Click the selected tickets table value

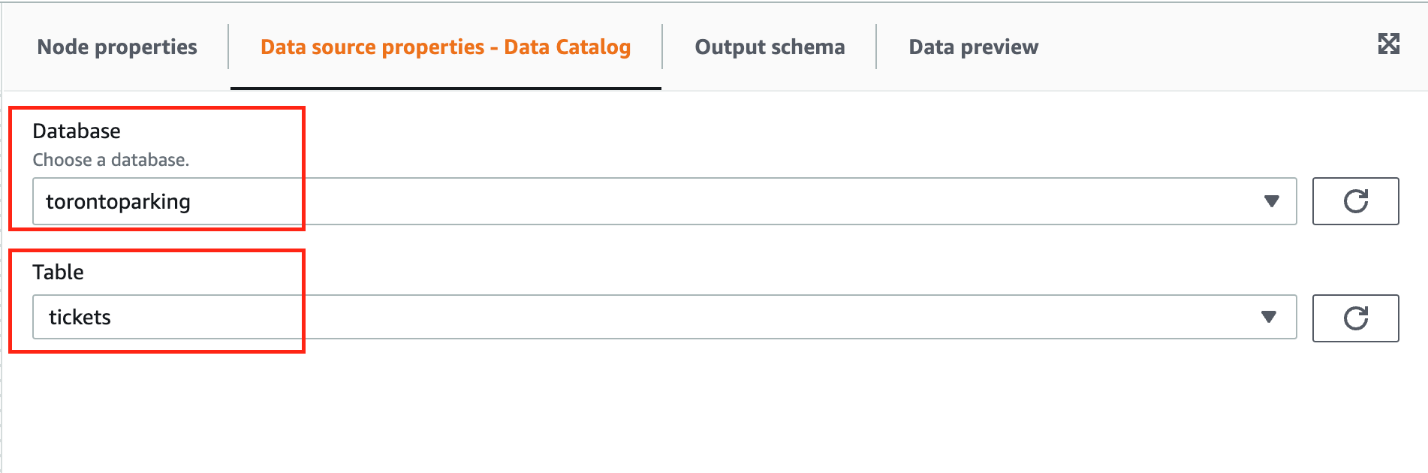80,317
